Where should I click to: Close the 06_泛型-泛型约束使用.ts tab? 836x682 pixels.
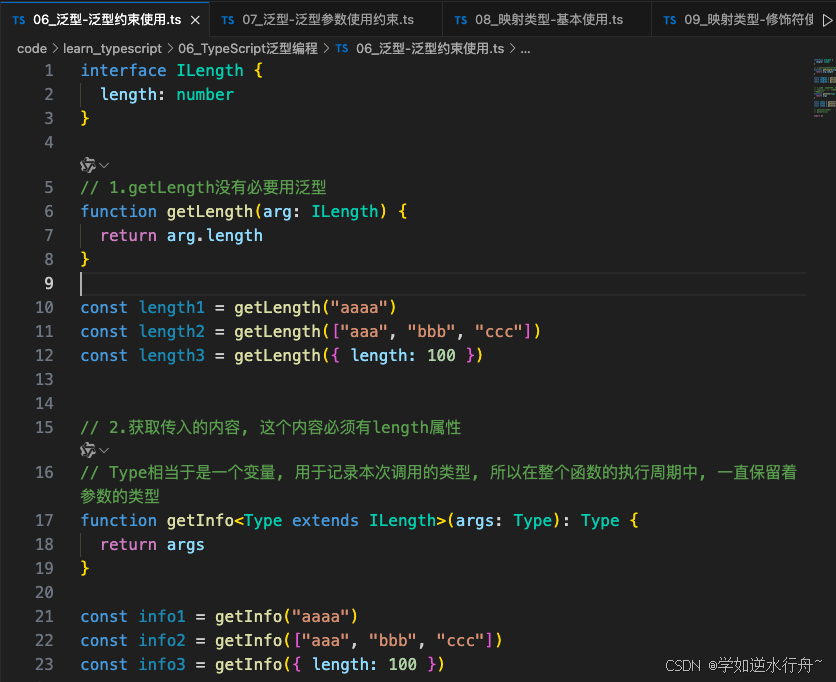[195, 20]
